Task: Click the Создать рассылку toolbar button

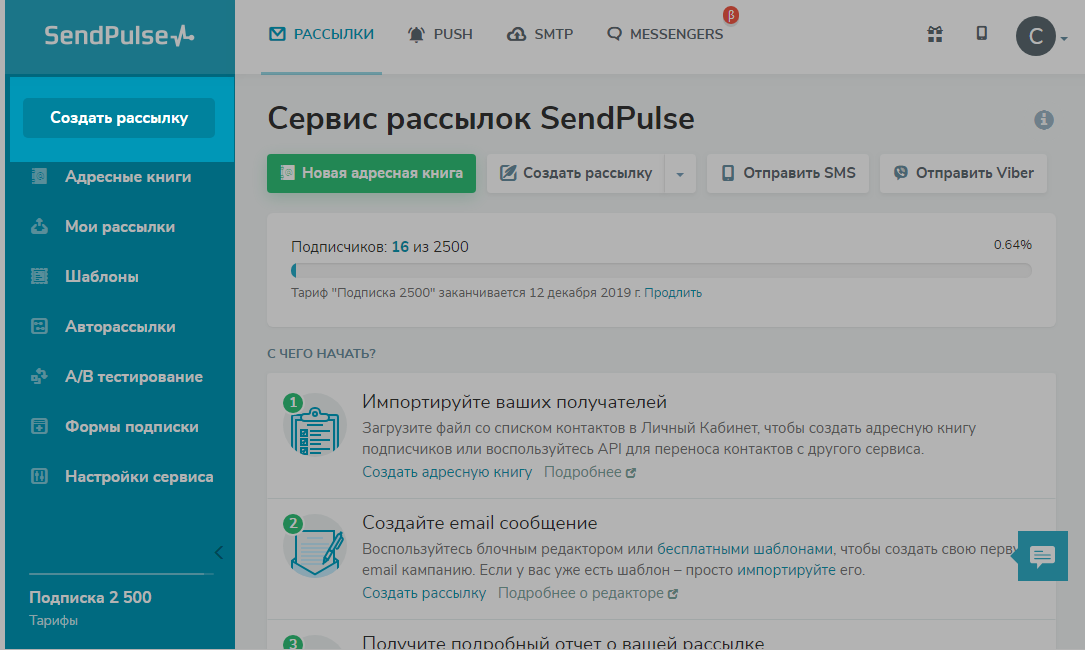Action: [x=576, y=173]
